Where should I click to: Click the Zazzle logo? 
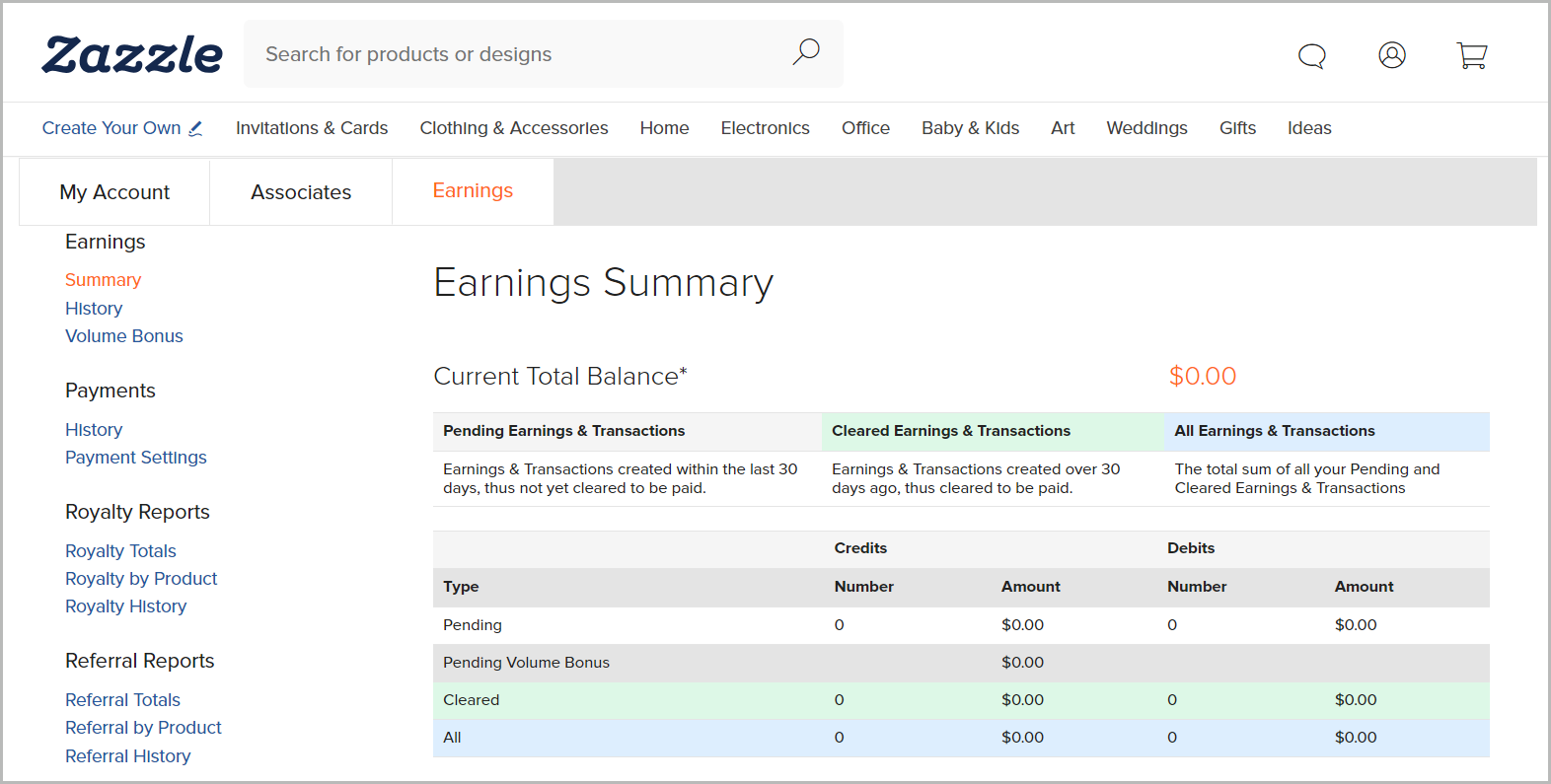132,54
